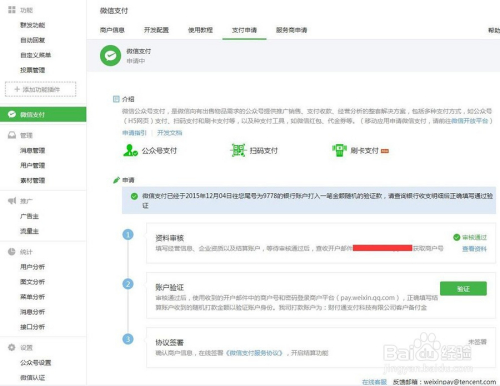Open the 服务商申请 tab
This screenshot has width=500, height=386.
pos(291,30)
